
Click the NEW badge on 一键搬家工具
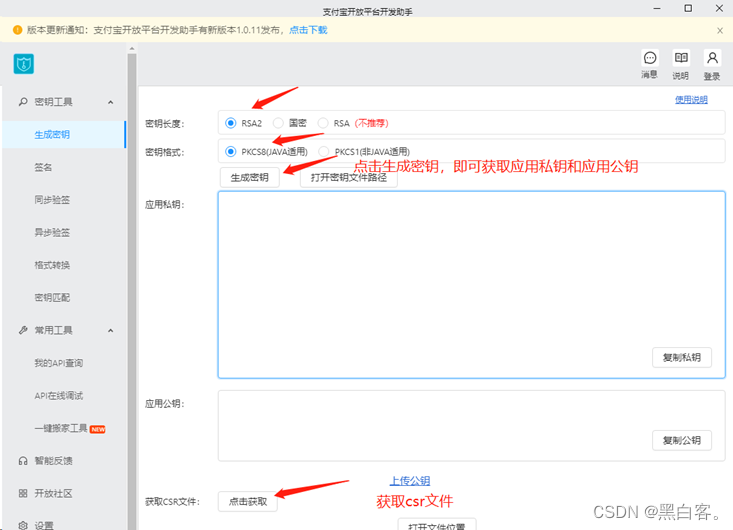98,430
